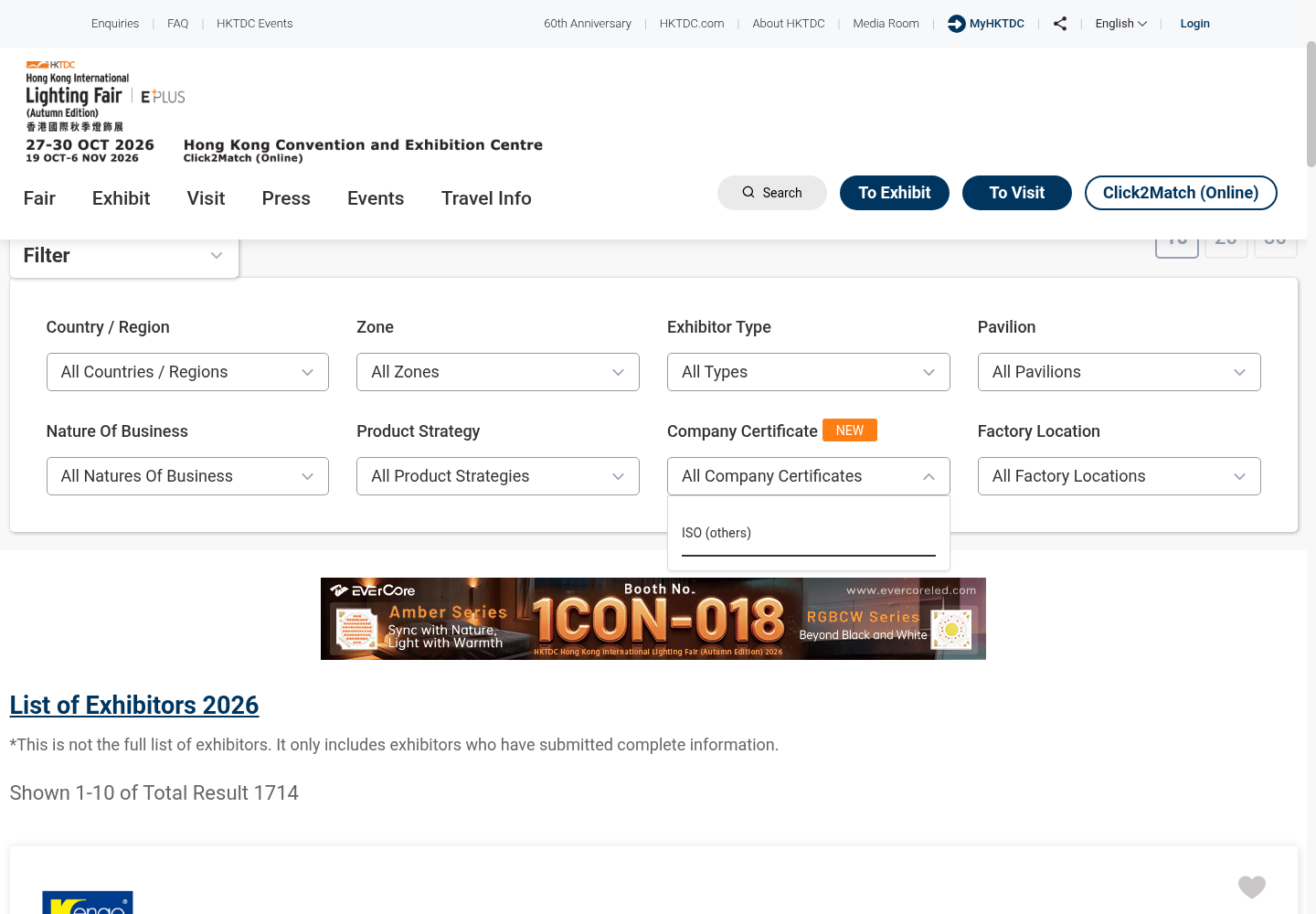Image resolution: width=1316 pixels, height=914 pixels.
Task: Click the 60th Anniversary link
Action: click(588, 24)
